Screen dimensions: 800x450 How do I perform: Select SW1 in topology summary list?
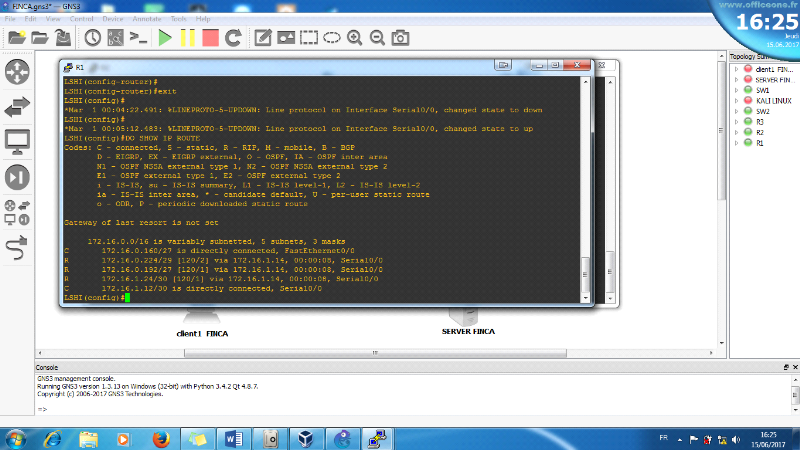pyautogui.click(x=762, y=90)
